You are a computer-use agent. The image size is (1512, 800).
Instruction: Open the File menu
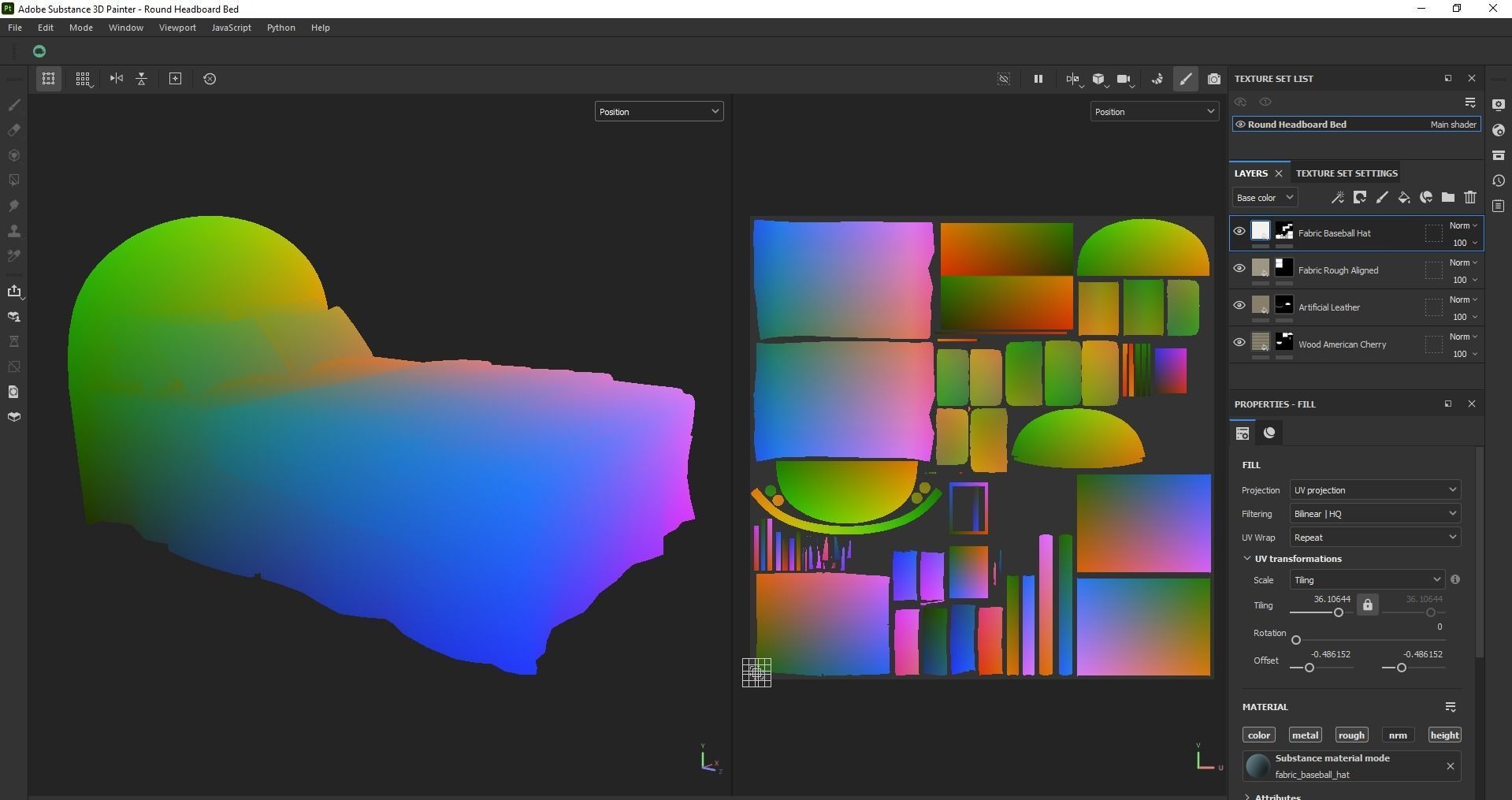pos(15,28)
